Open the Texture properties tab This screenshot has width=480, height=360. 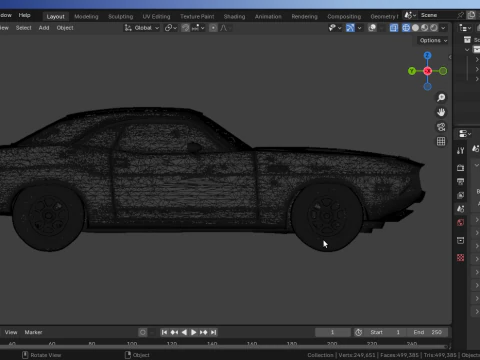click(461, 258)
